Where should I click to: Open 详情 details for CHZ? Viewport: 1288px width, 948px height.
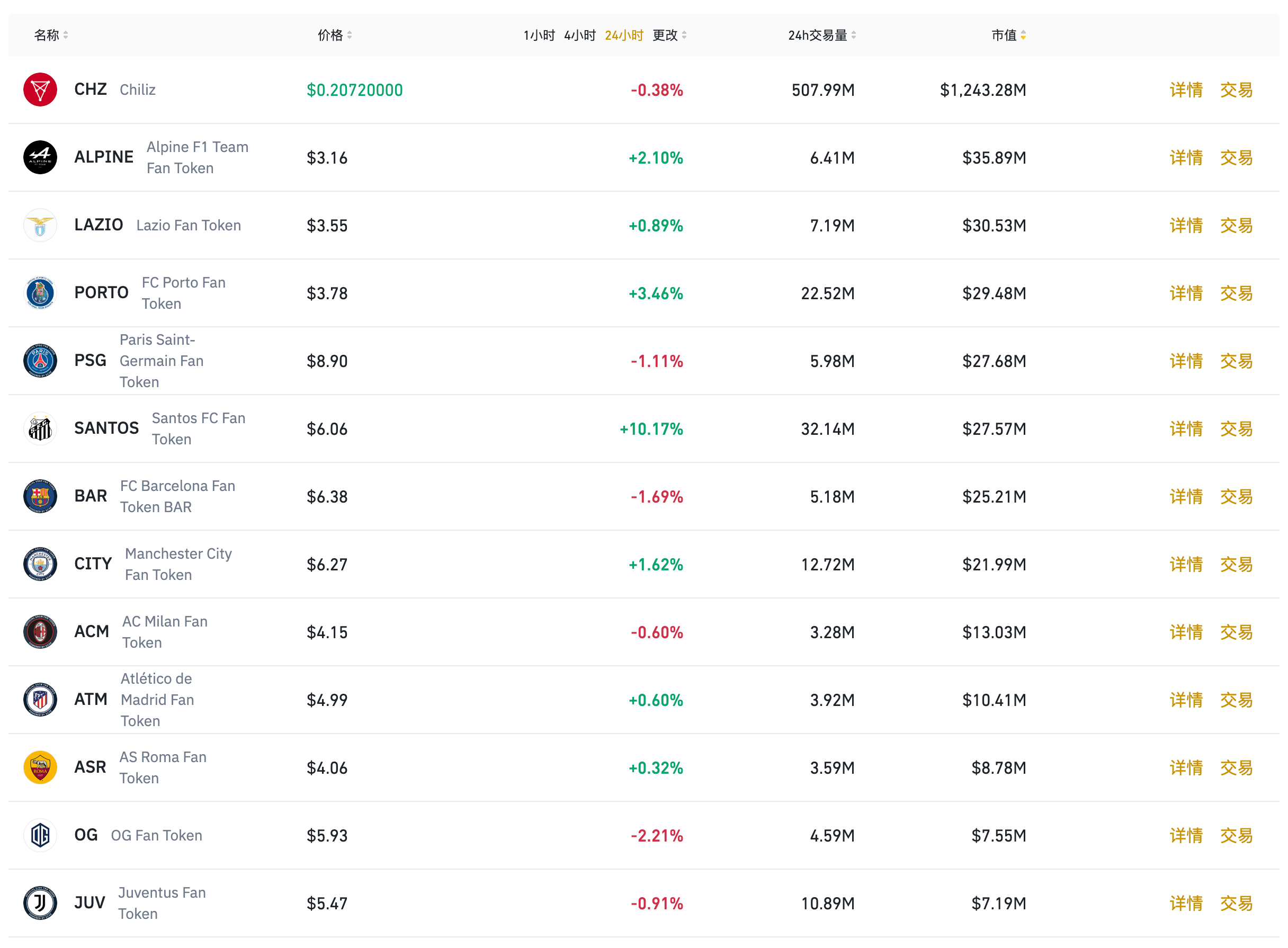pyautogui.click(x=1186, y=90)
